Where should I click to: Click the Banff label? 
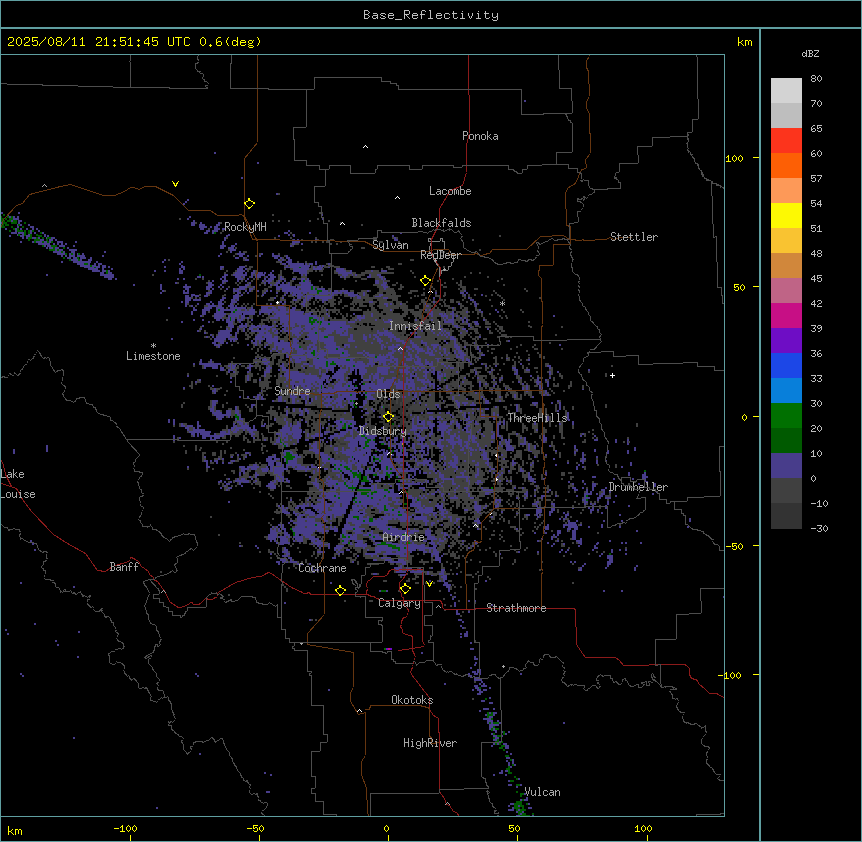(x=124, y=567)
